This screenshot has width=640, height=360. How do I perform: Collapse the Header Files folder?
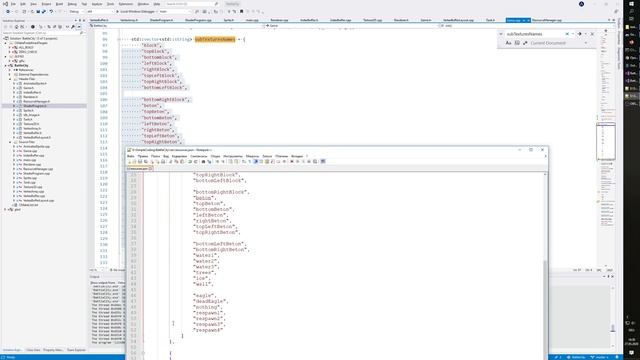pyautogui.click(x=10, y=79)
